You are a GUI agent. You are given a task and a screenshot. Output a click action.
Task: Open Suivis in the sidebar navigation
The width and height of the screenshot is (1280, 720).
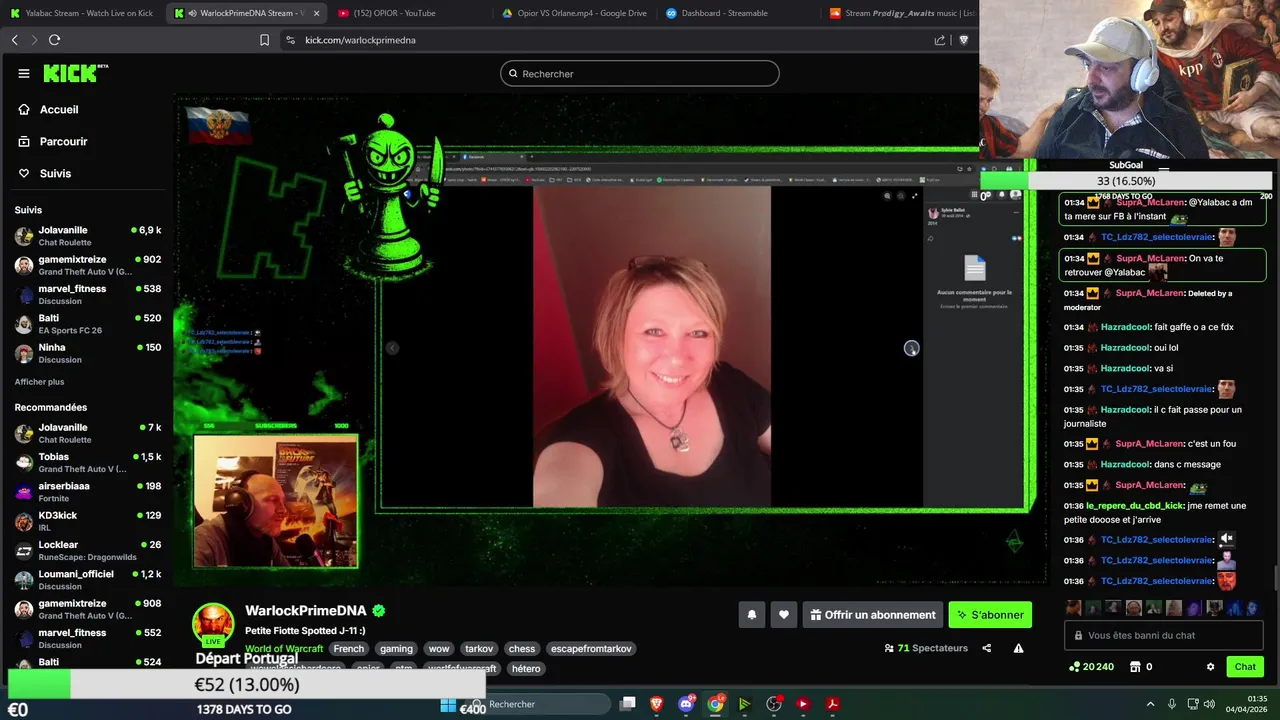pyautogui.click(x=45, y=174)
